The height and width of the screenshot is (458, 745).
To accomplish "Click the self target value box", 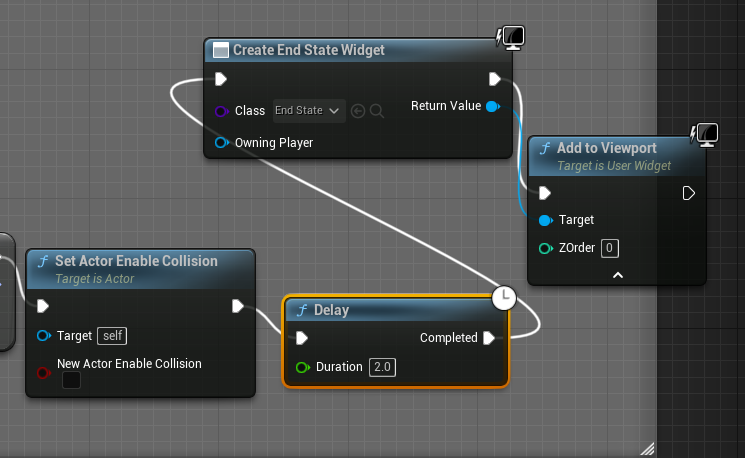I will (112, 336).
